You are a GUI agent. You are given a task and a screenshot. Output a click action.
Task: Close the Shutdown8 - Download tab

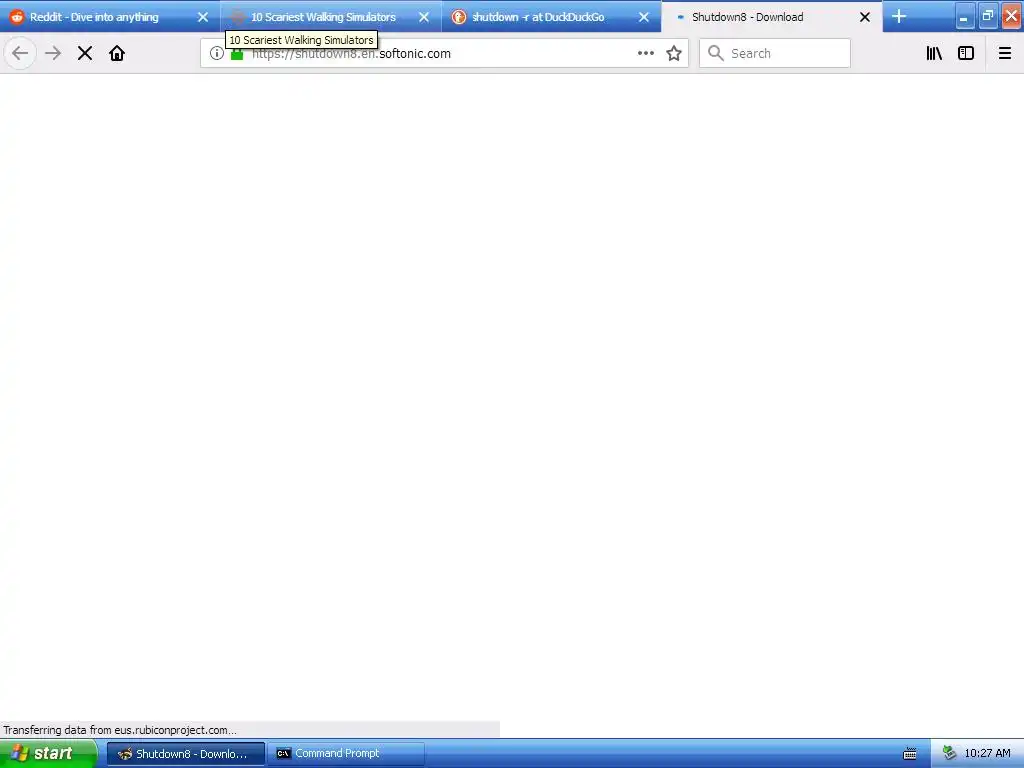[x=865, y=17]
